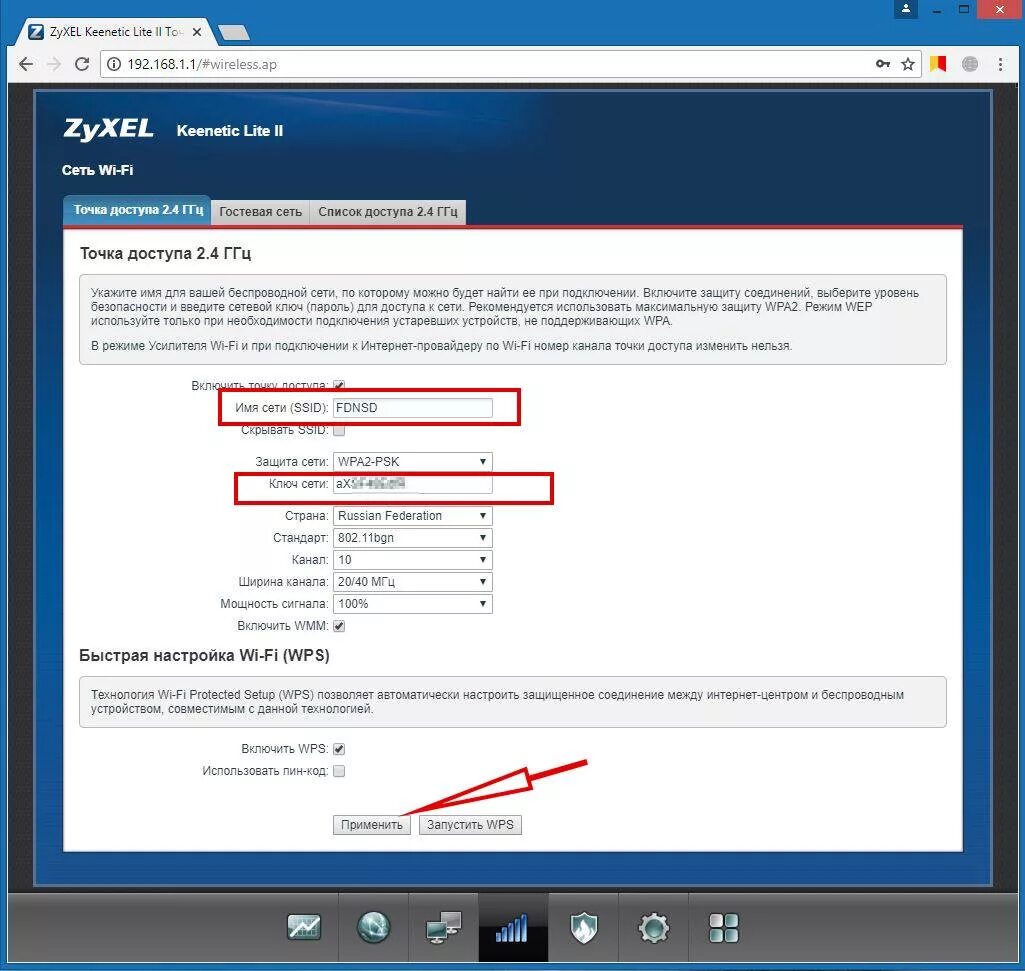The width and height of the screenshot is (1025, 971).
Task: Click the saved password key icon
Action: point(882,63)
